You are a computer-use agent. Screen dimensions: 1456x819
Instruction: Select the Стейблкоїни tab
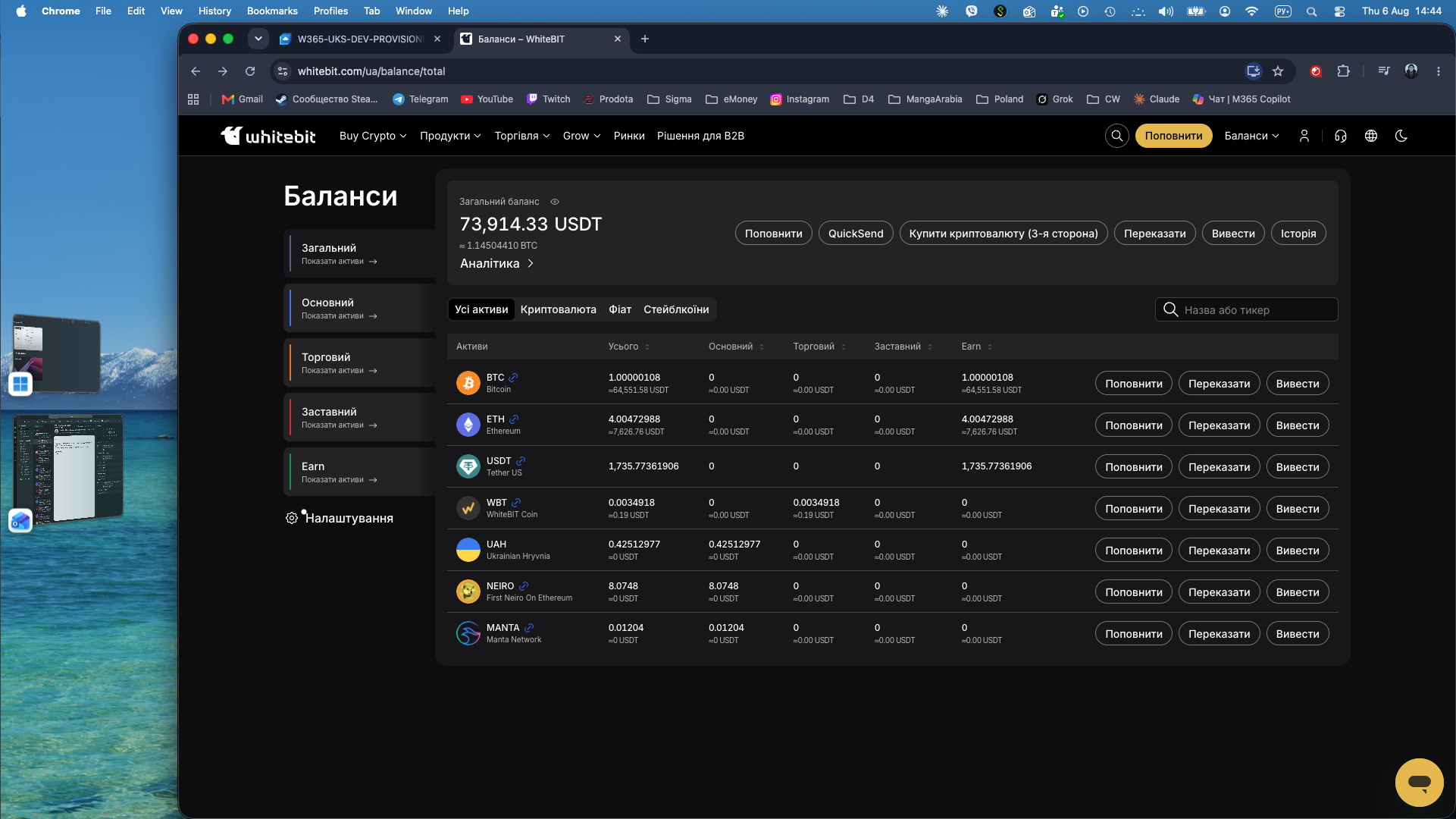(676, 309)
